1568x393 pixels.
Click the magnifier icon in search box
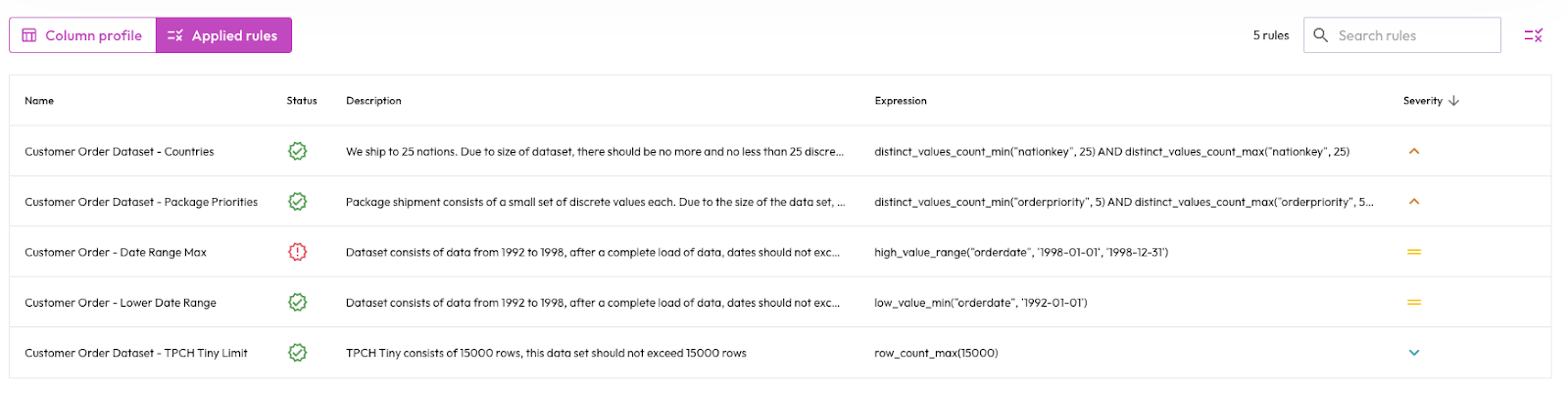click(x=1320, y=35)
